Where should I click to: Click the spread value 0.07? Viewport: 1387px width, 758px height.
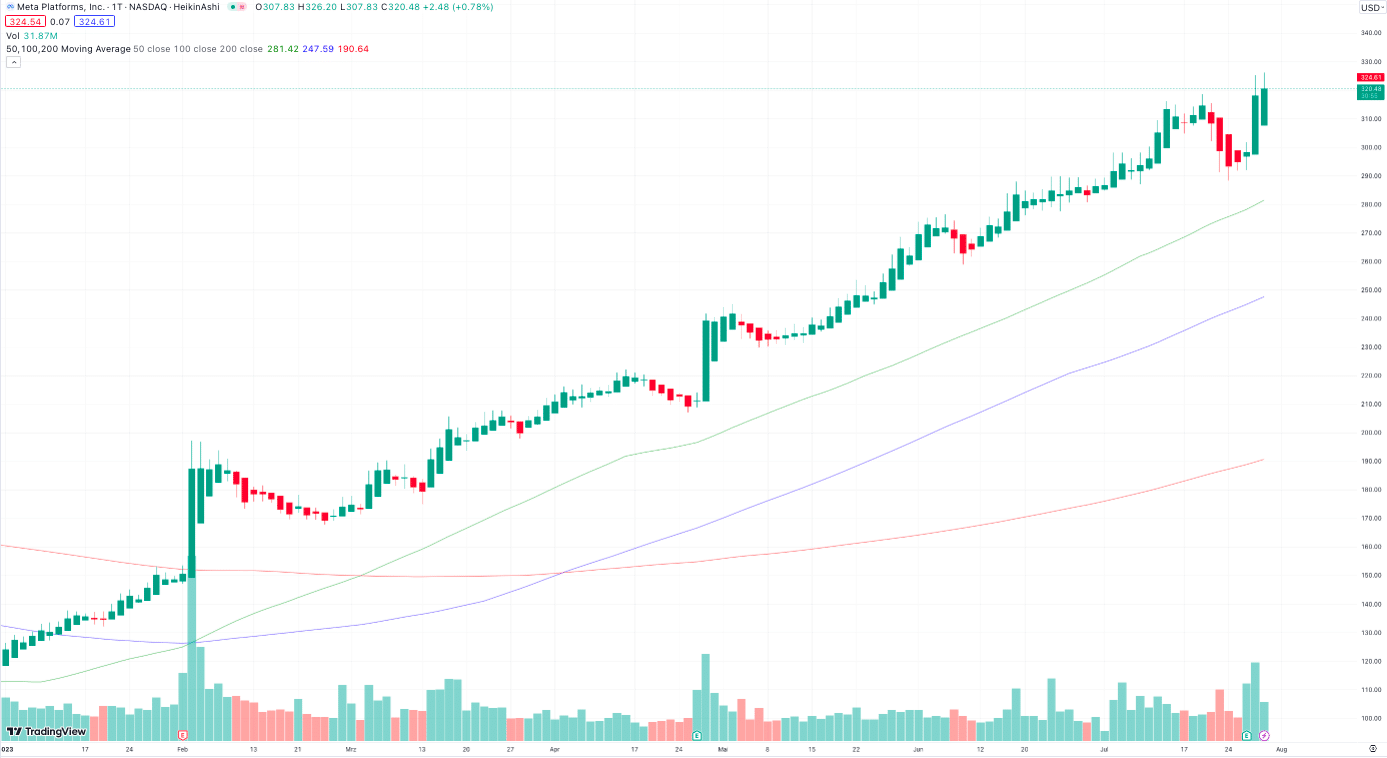tap(59, 21)
